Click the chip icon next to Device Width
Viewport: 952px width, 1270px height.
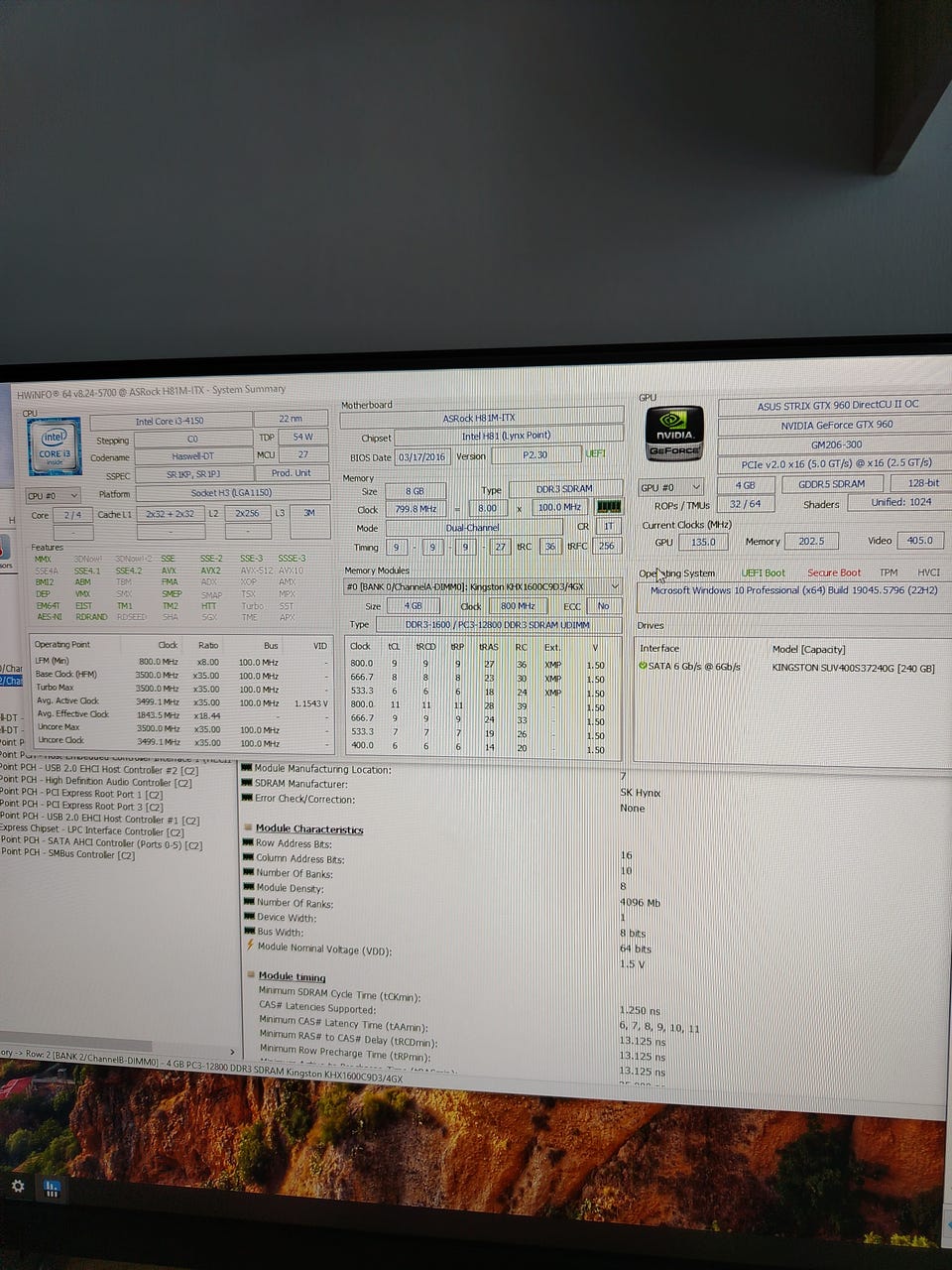tap(249, 917)
